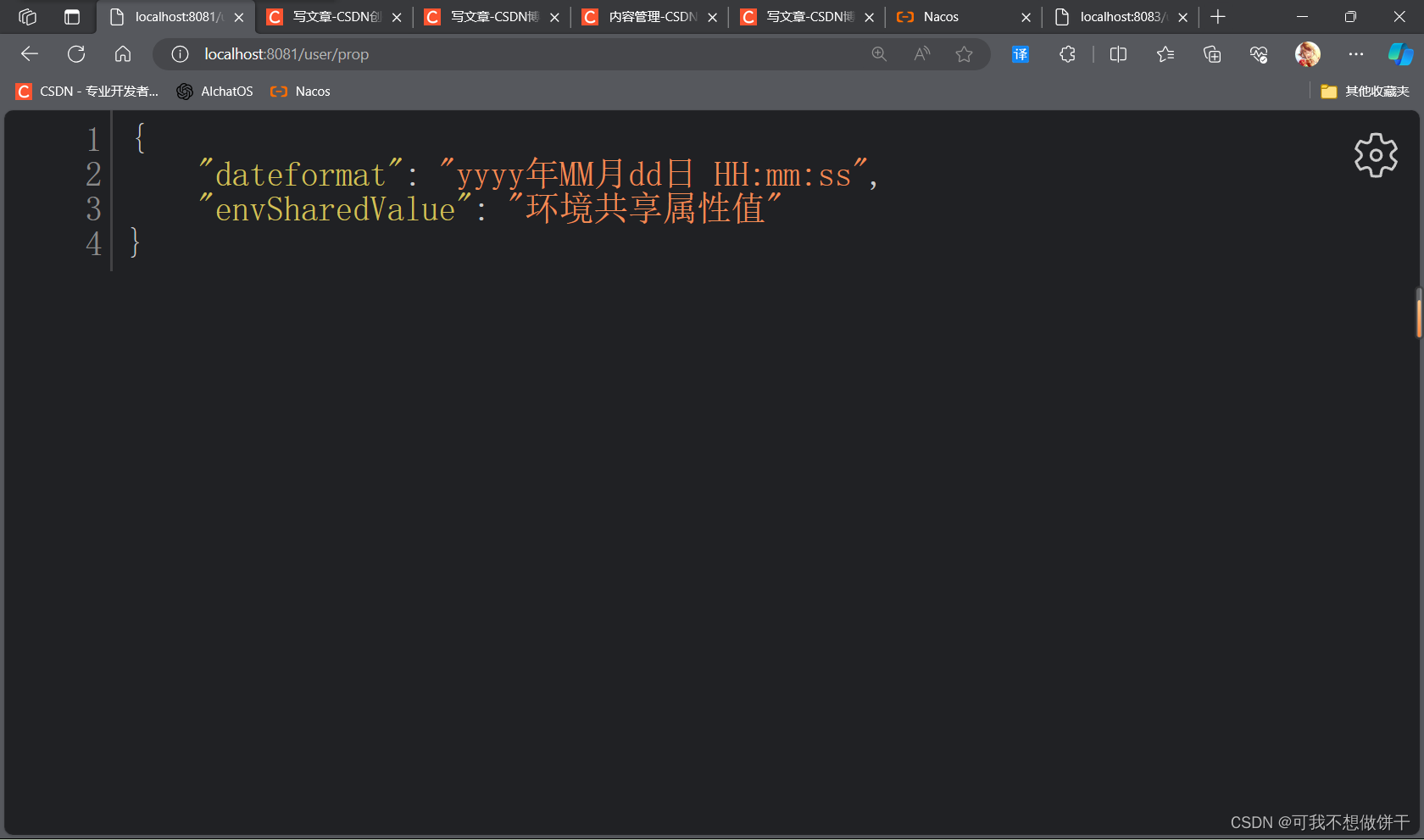This screenshot has width=1424, height=840.
Task: Toggle split screen view
Action: coord(1118,54)
